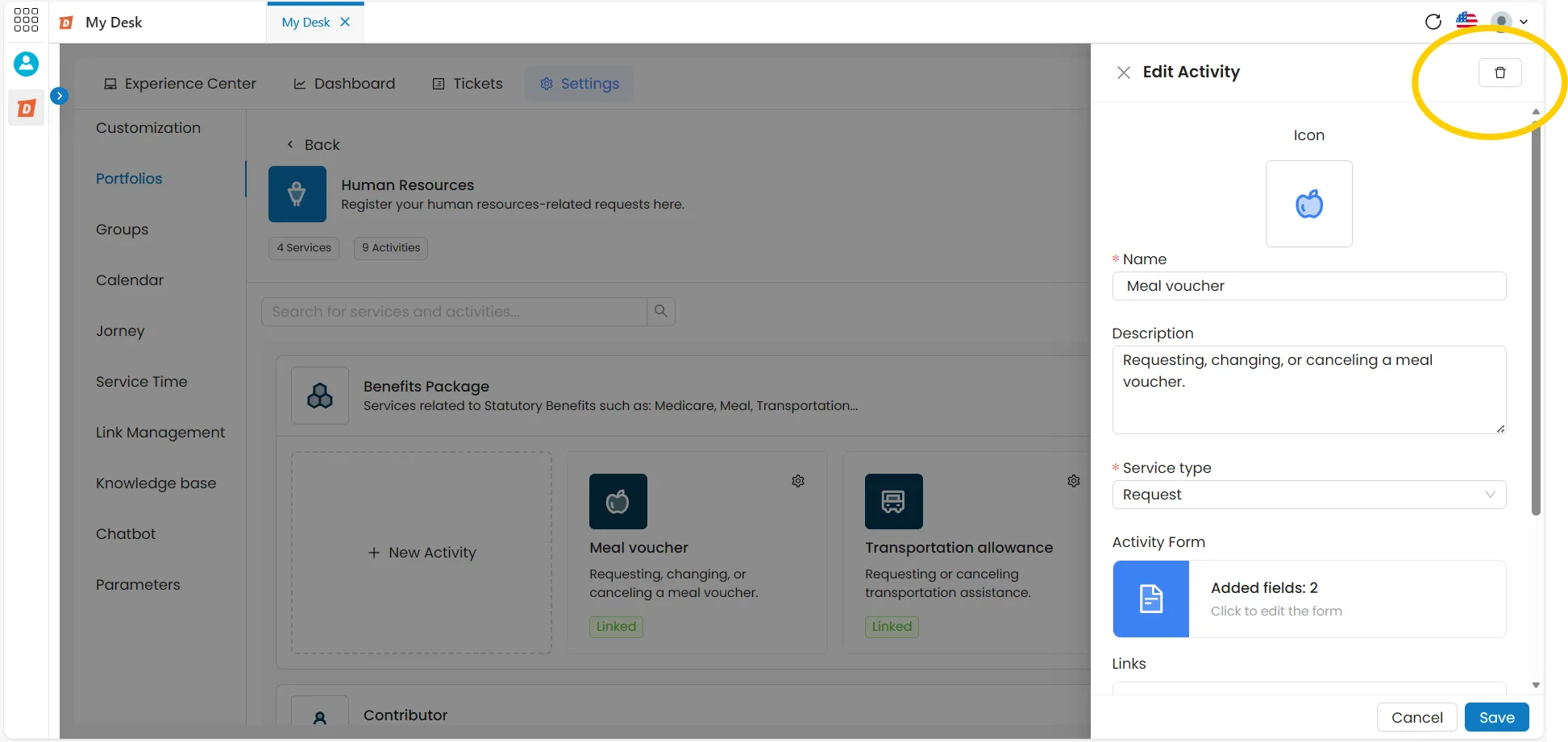Expand the sidebar with the blue arrow
The width and height of the screenshot is (1568, 742).
tap(59, 96)
